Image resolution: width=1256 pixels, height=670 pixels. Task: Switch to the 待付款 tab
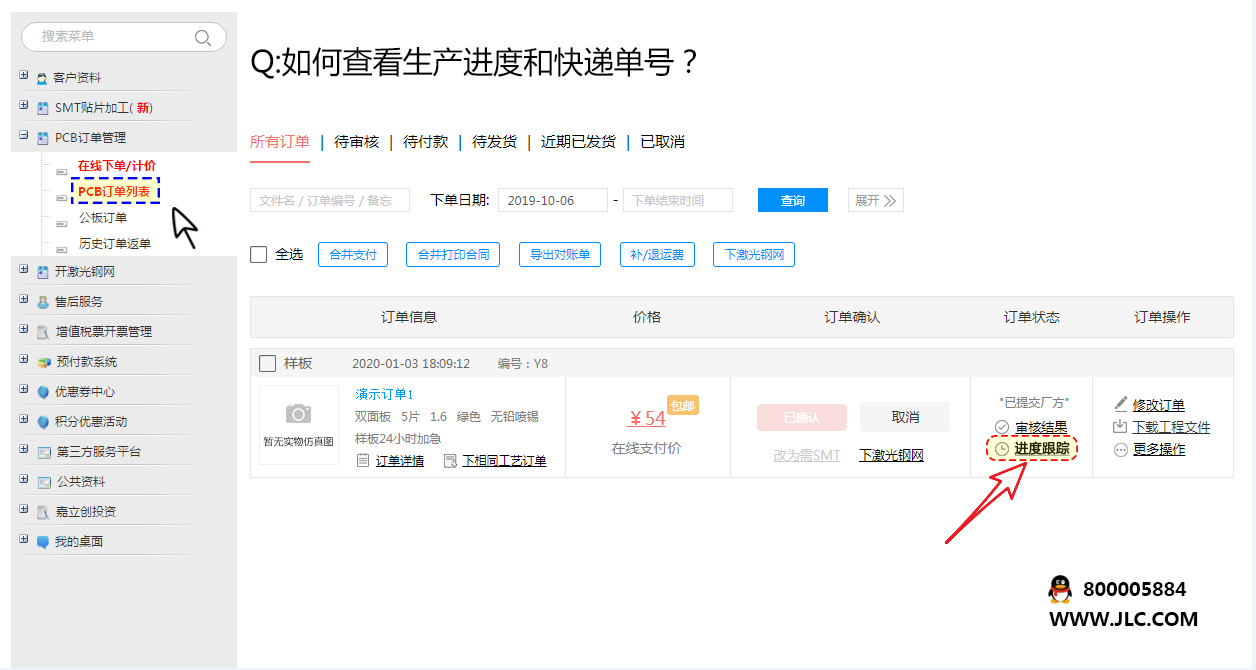click(x=425, y=142)
